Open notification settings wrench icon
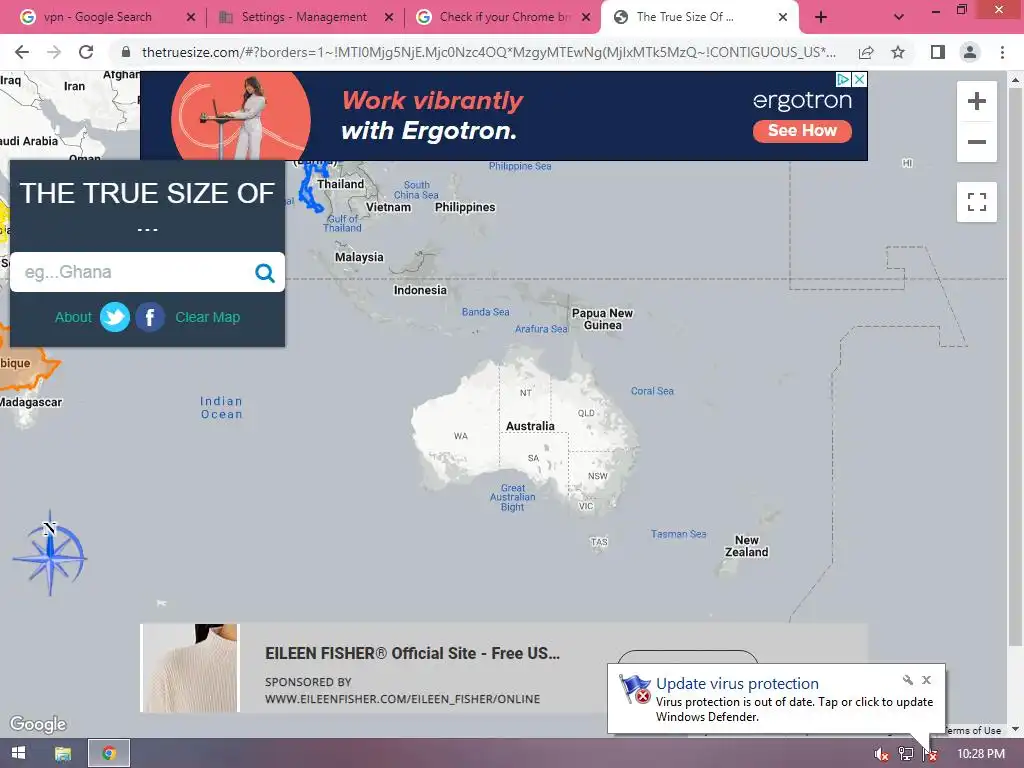The height and width of the screenshot is (768, 1024). tap(908, 680)
